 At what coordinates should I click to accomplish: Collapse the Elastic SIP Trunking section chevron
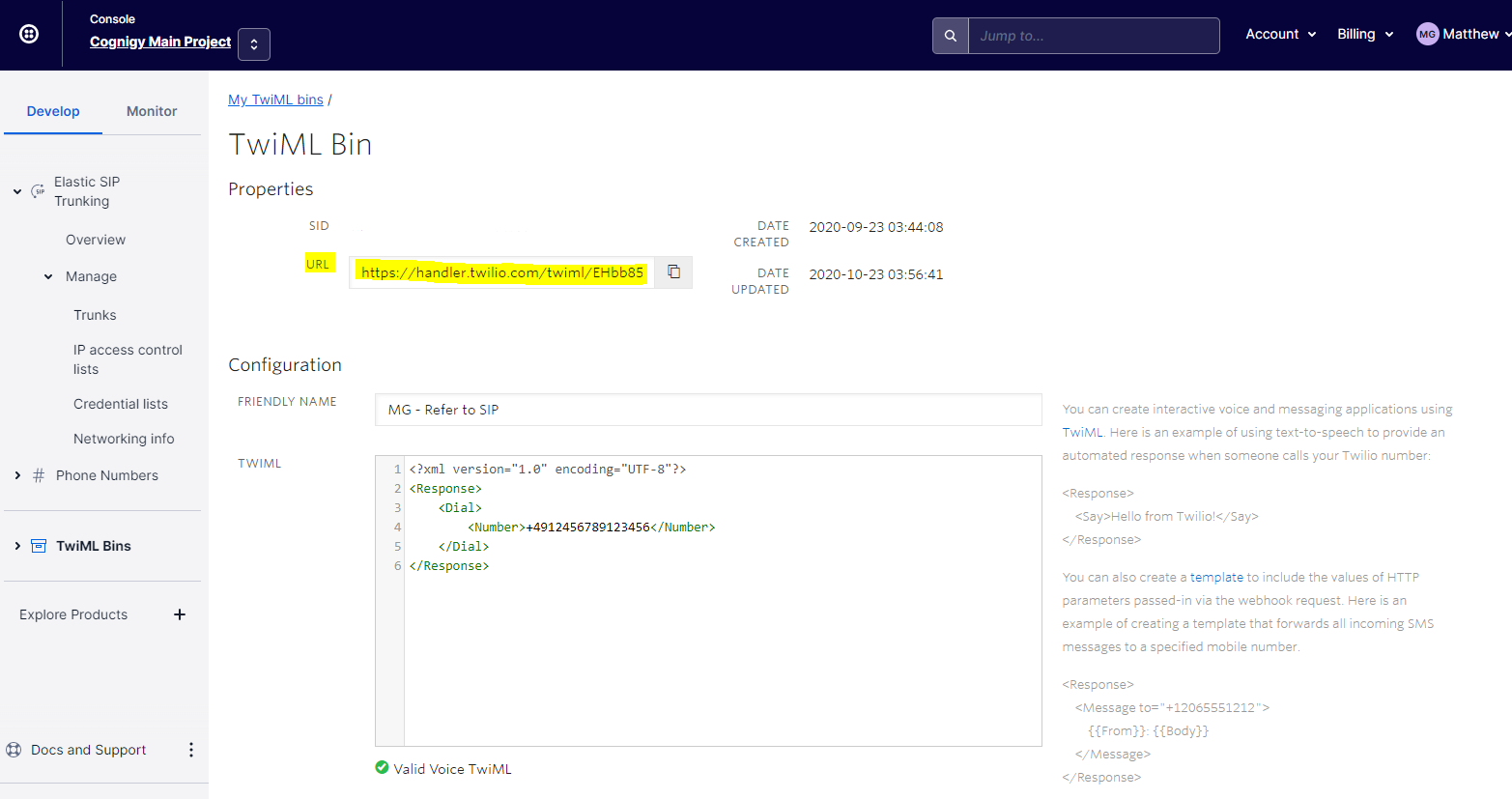click(x=17, y=191)
